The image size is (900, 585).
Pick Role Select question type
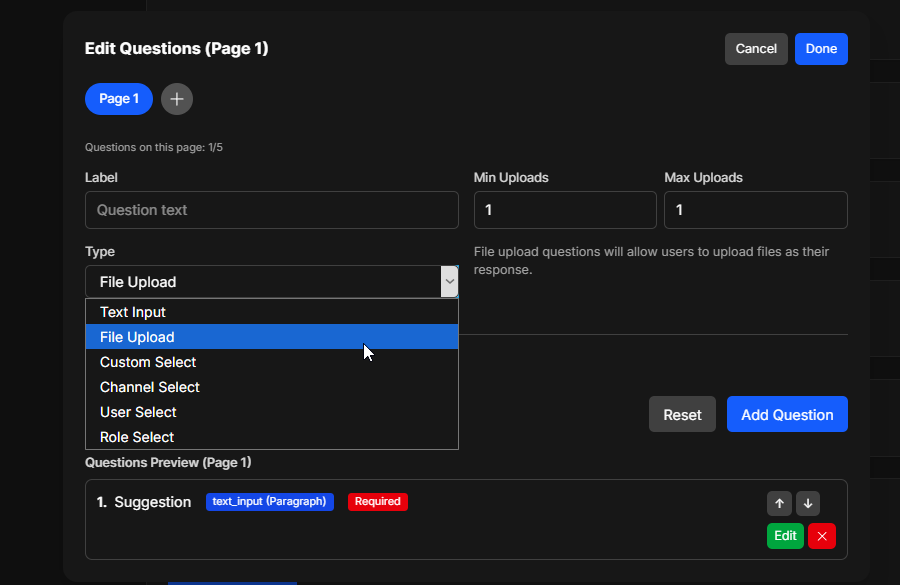[137, 437]
